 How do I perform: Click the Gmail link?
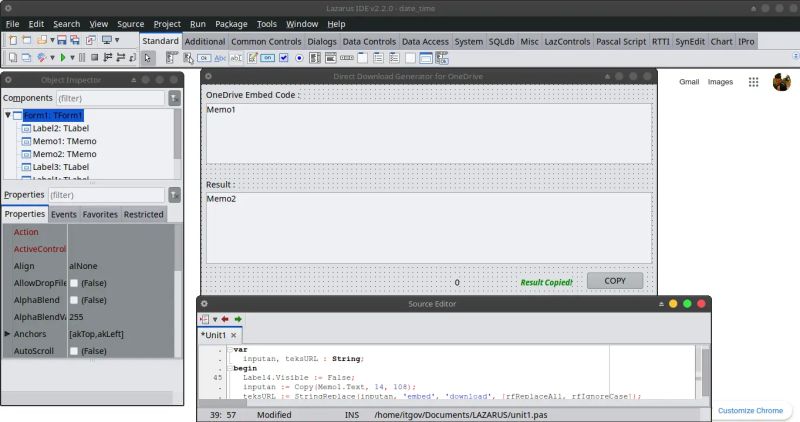click(x=689, y=82)
